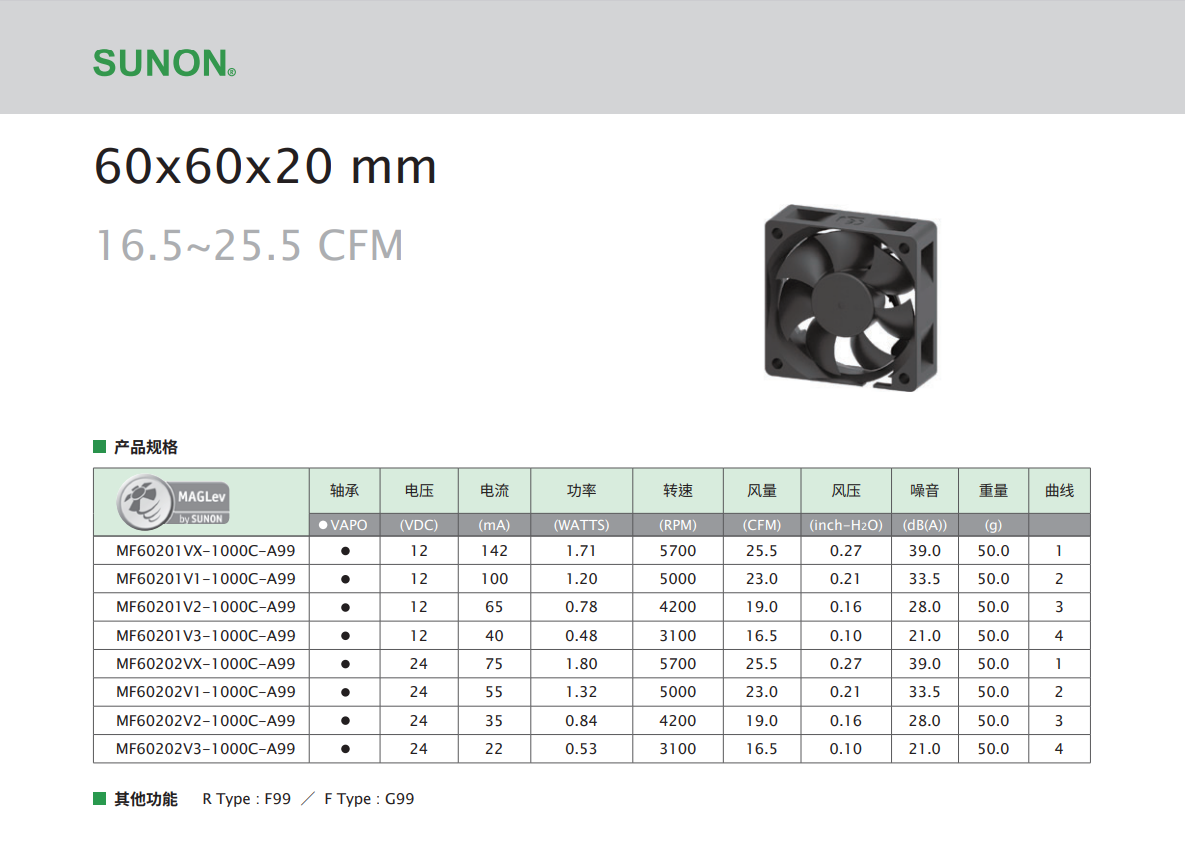The height and width of the screenshot is (860, 1185).
Task: Select model MF60202VX-1000C-A99
Action: click(206, 664)
